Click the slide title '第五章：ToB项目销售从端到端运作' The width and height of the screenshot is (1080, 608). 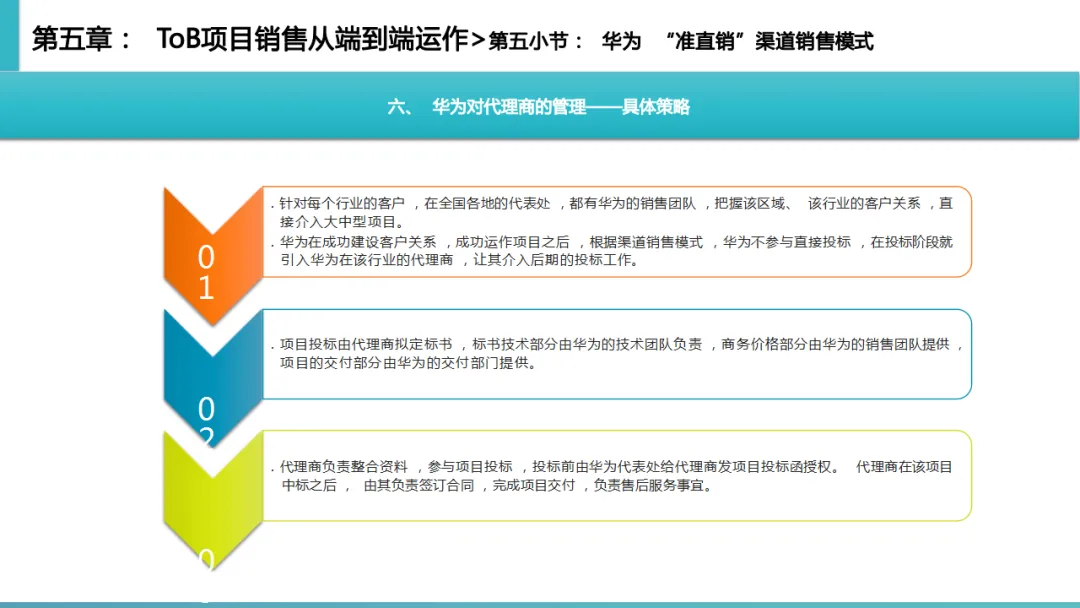click(251, 39)
